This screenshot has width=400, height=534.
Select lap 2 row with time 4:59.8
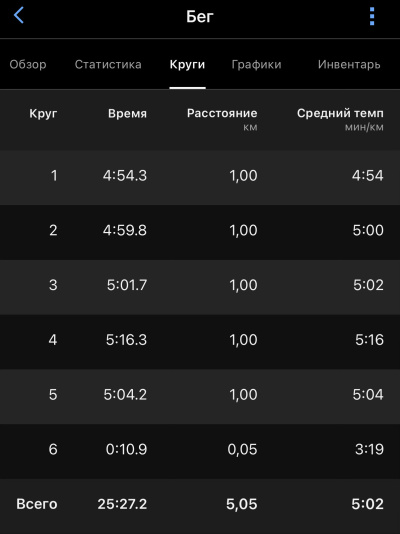tap(200, 231)
